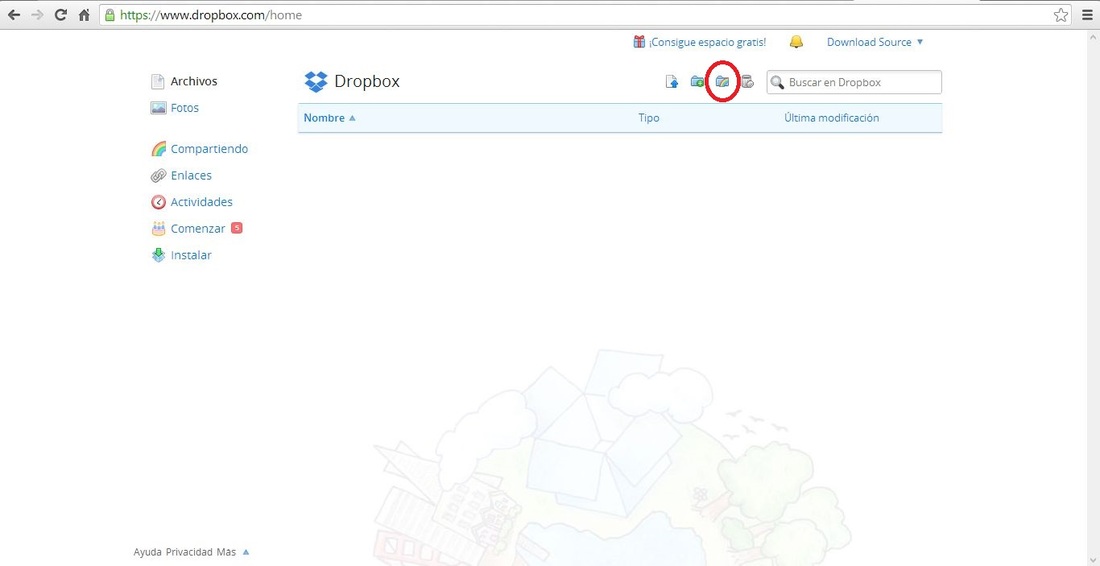
Task: Open the Archivos section
Action: (x=194, y=81)
